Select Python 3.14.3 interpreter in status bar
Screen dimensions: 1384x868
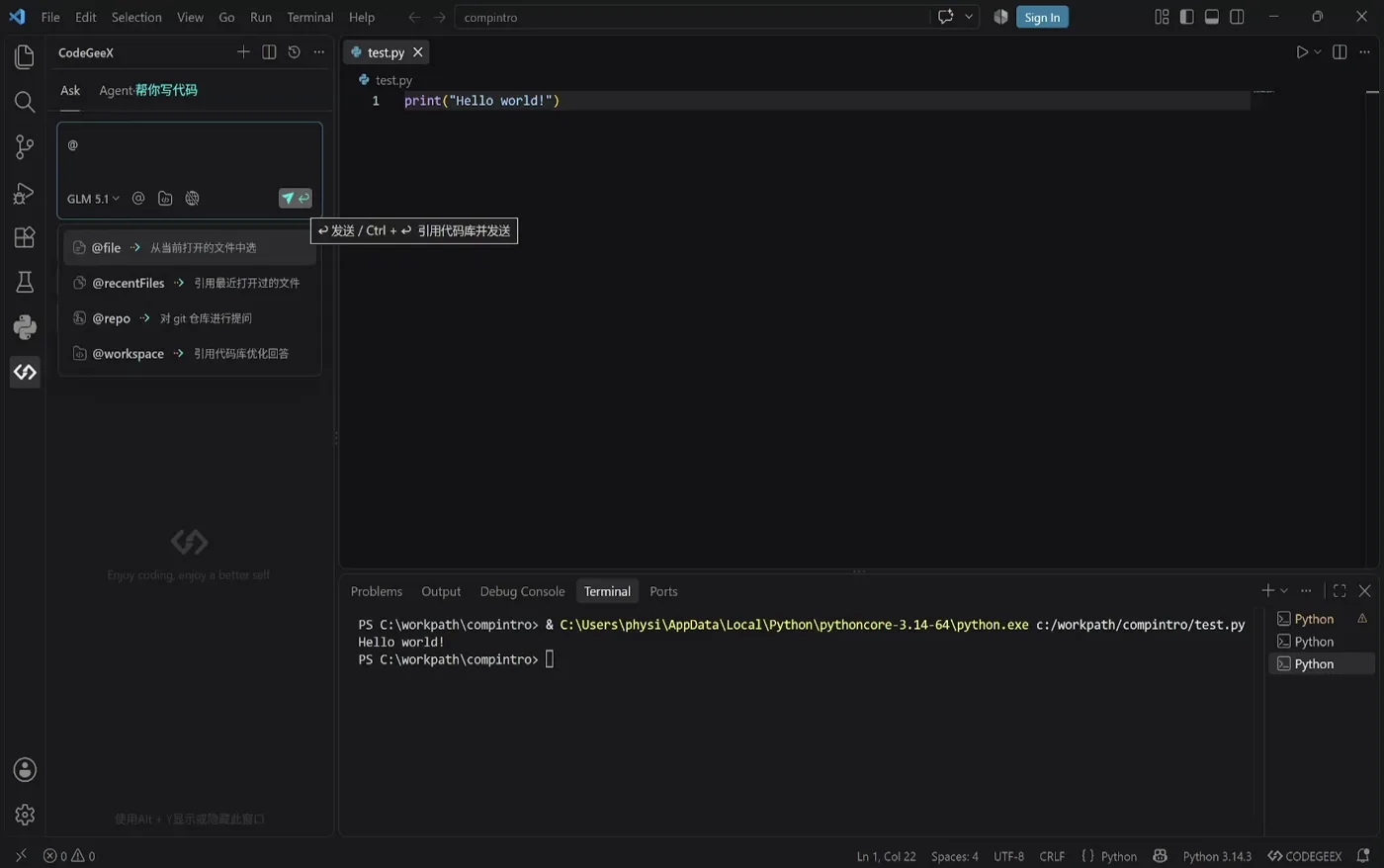pyautogui.click(x=1217, y=856)
